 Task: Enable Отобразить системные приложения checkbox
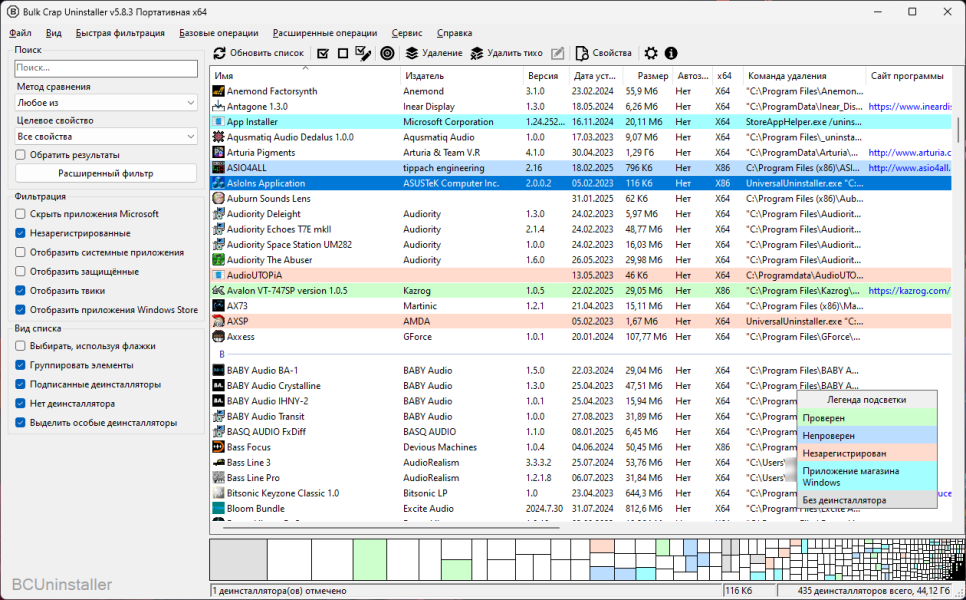click(20, 253)
